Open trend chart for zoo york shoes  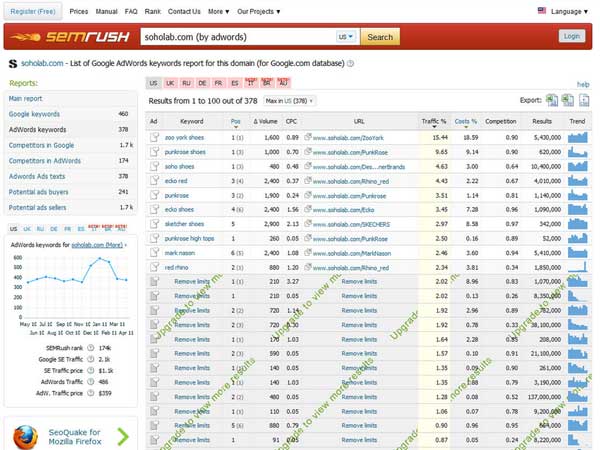click(x=577, y=137)
